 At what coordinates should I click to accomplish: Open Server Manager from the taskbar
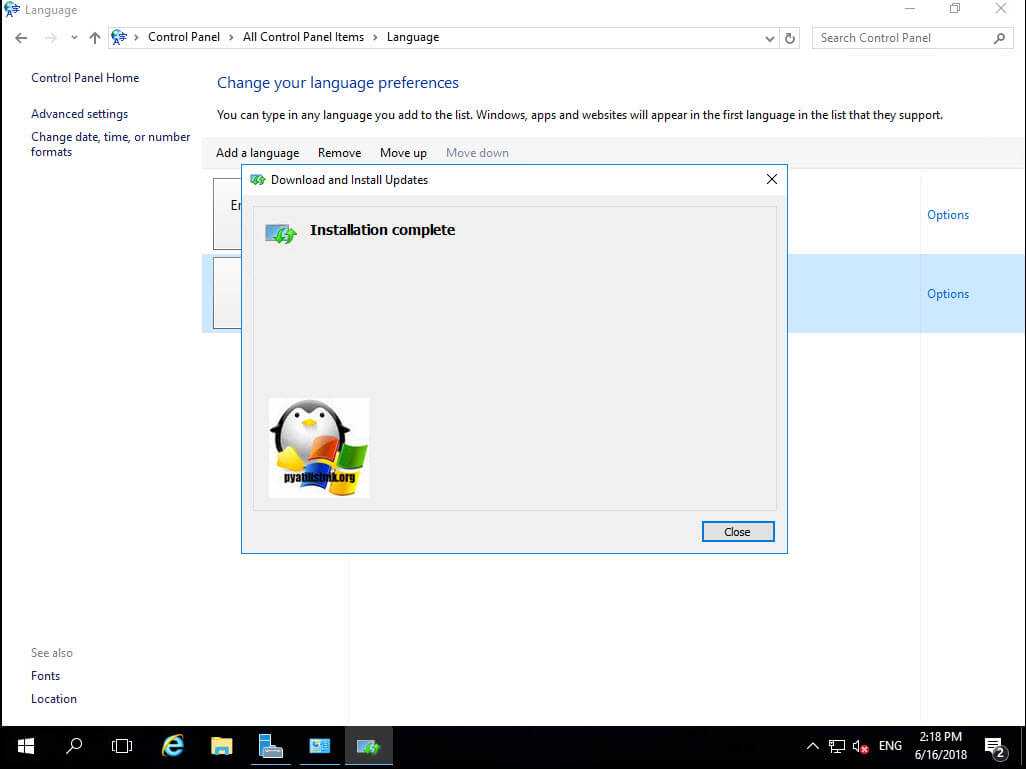(x=270, y=746)
